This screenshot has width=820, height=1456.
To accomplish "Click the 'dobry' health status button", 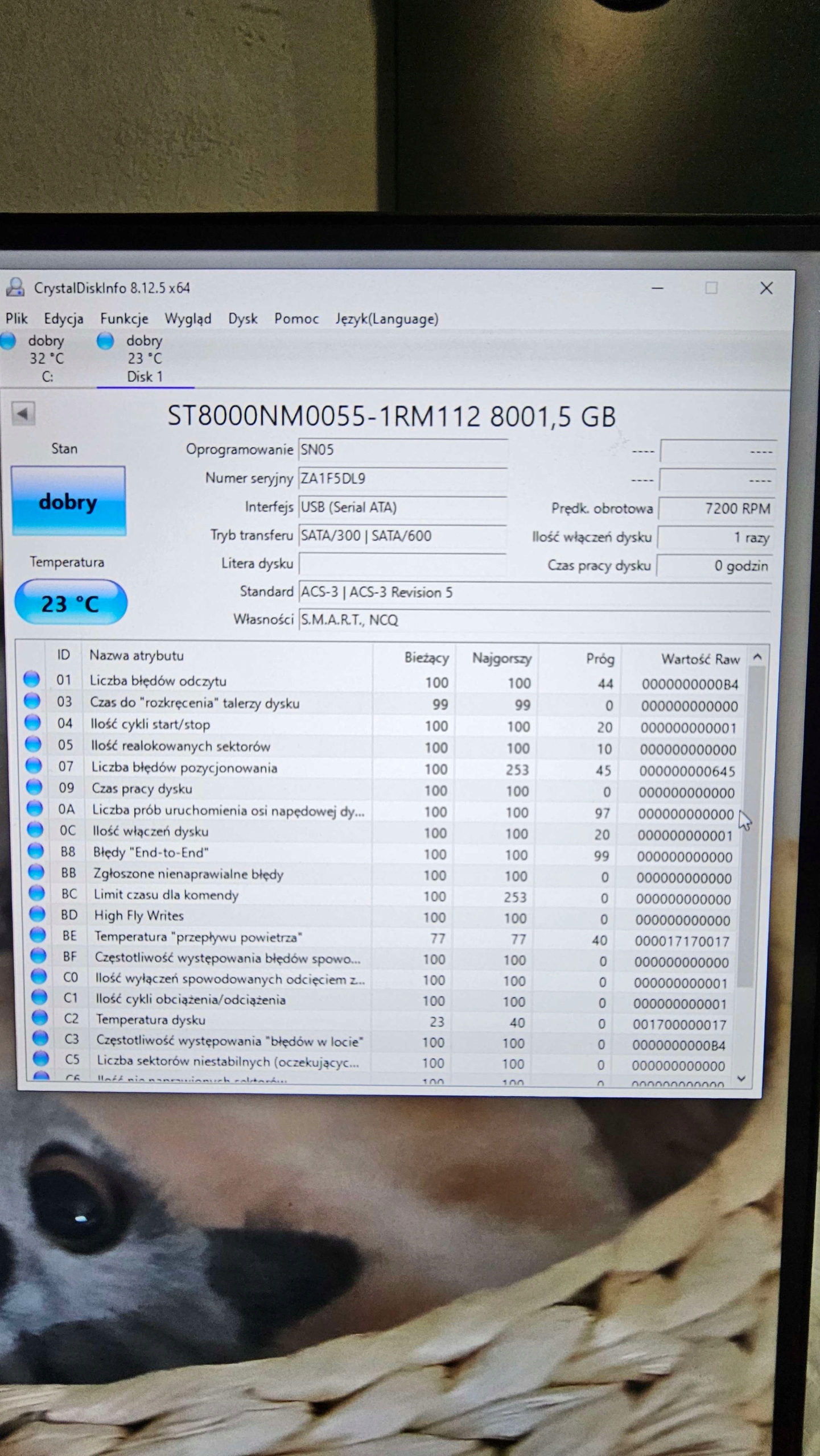I will [x=68, y=501].
